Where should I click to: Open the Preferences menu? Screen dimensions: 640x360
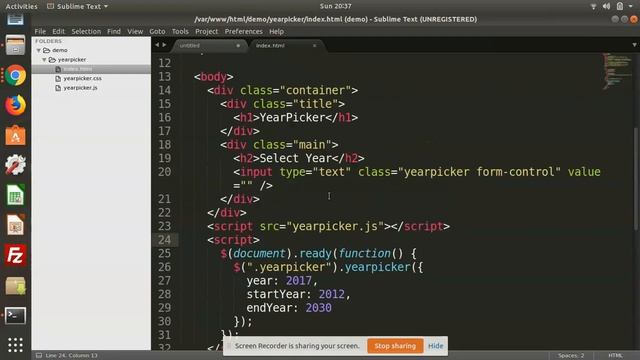(244, 31)
